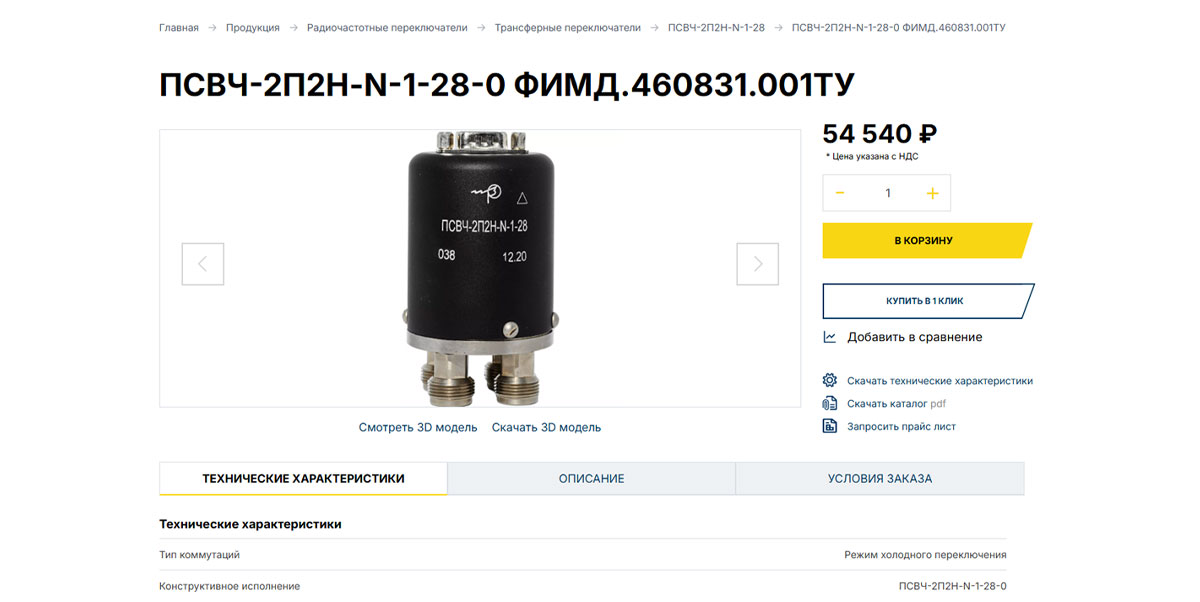
Task: Buy now using КУПИТЬ В 1 КЛИК
Action: (x=927, y=300)
